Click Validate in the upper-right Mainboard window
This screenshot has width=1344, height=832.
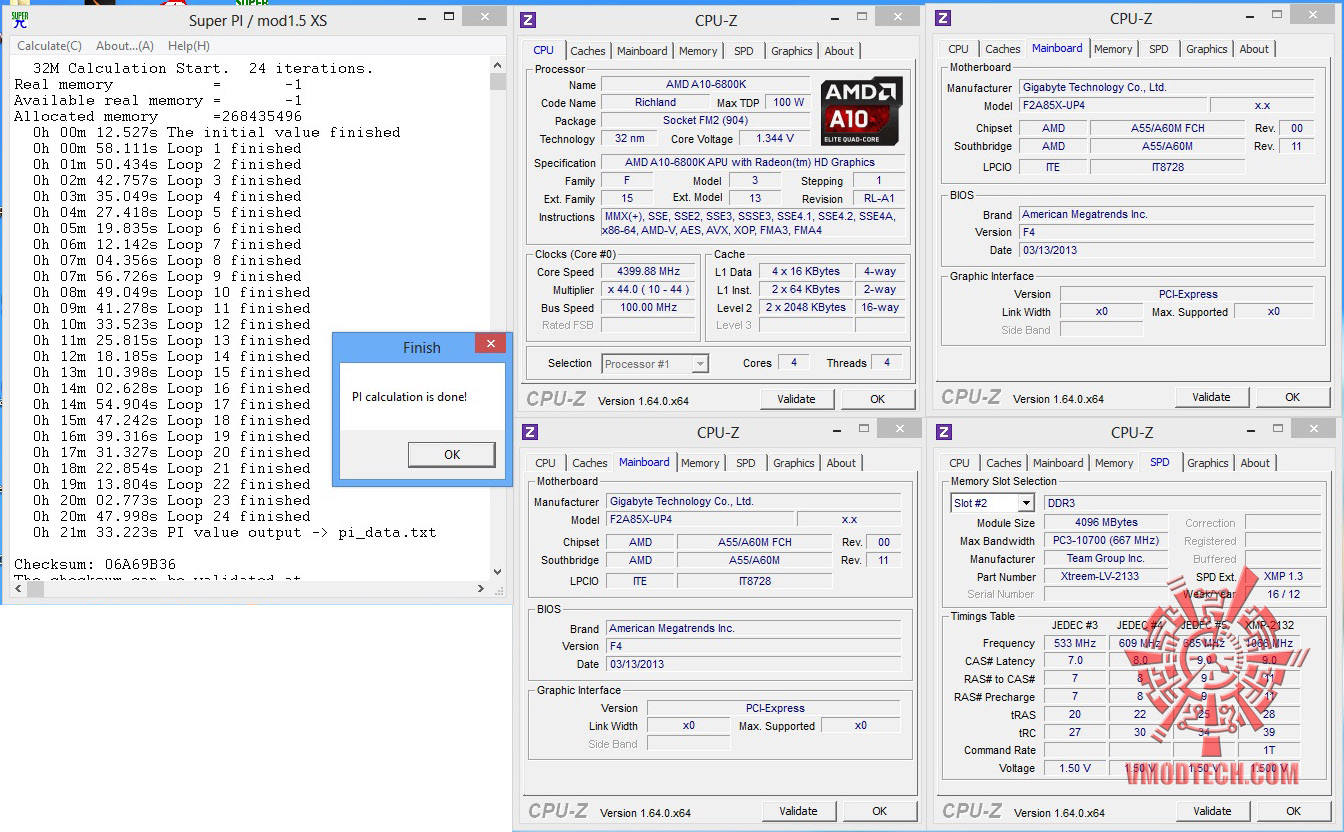(x=1211, y=397)
